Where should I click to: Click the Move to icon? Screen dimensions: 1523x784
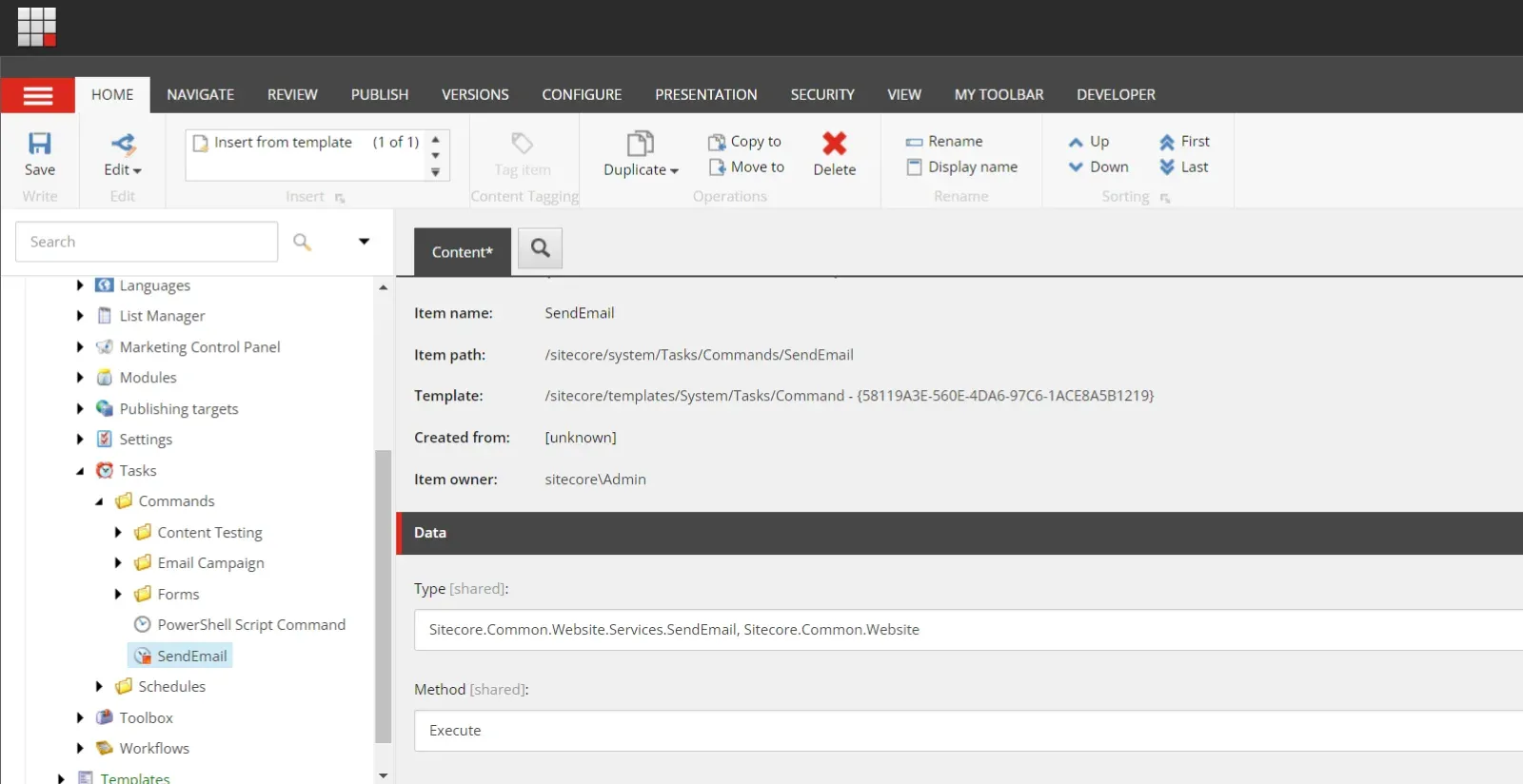coord(717,167)
